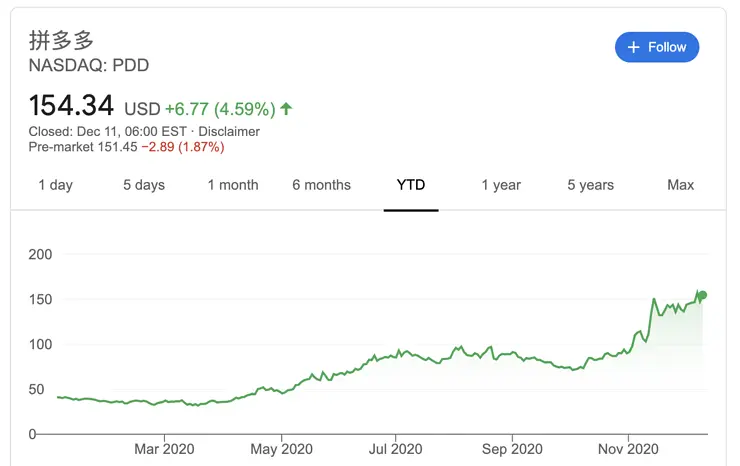Image resolution: width=740 pixels, height=466 pixels.
Task: Click the plus icon on Follow button
Action: pyautogui.click(x=633, y=47)
